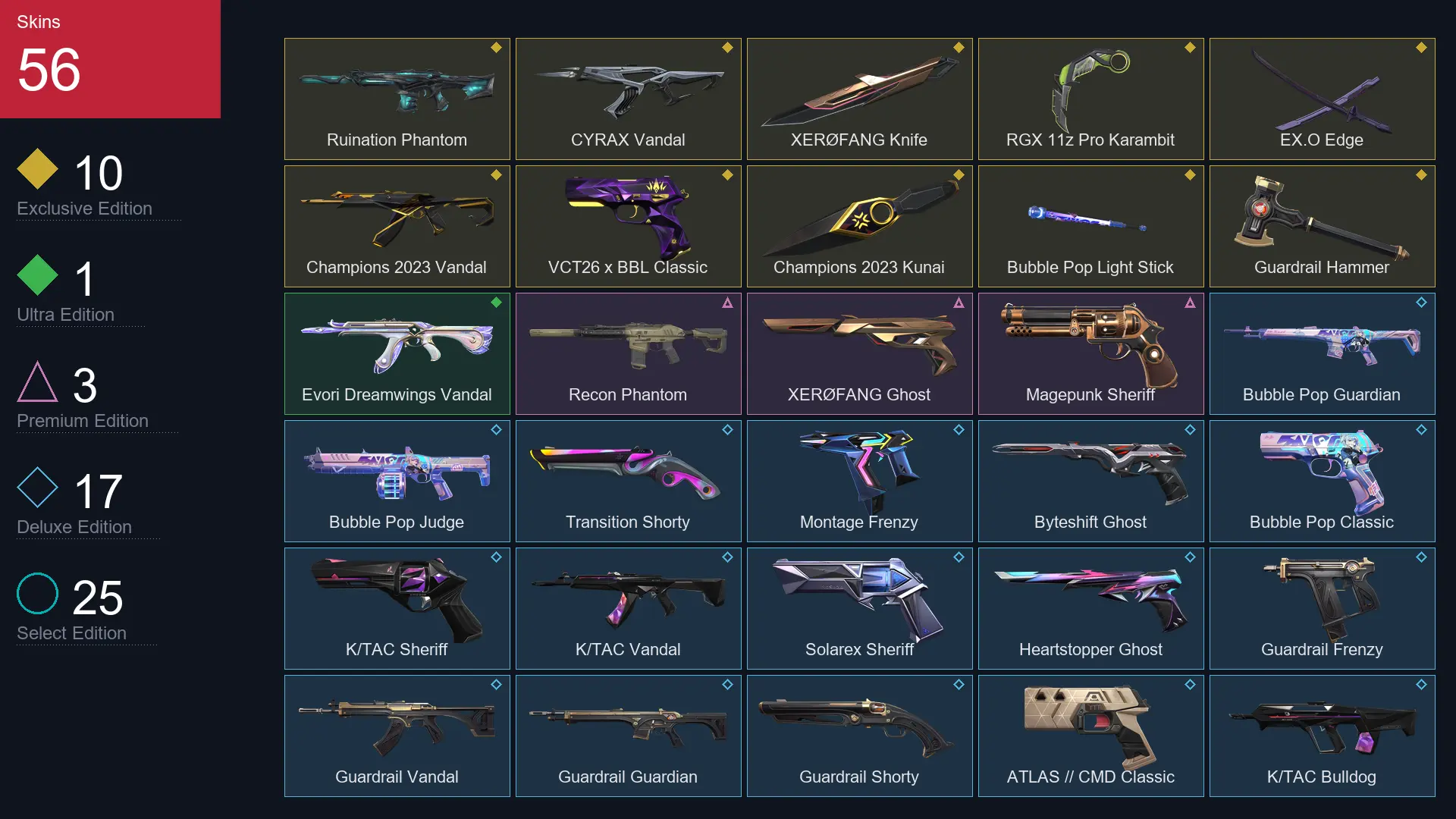Click the Skins 56 total counter panel
1456x819 pixels.
pos(110,59)
